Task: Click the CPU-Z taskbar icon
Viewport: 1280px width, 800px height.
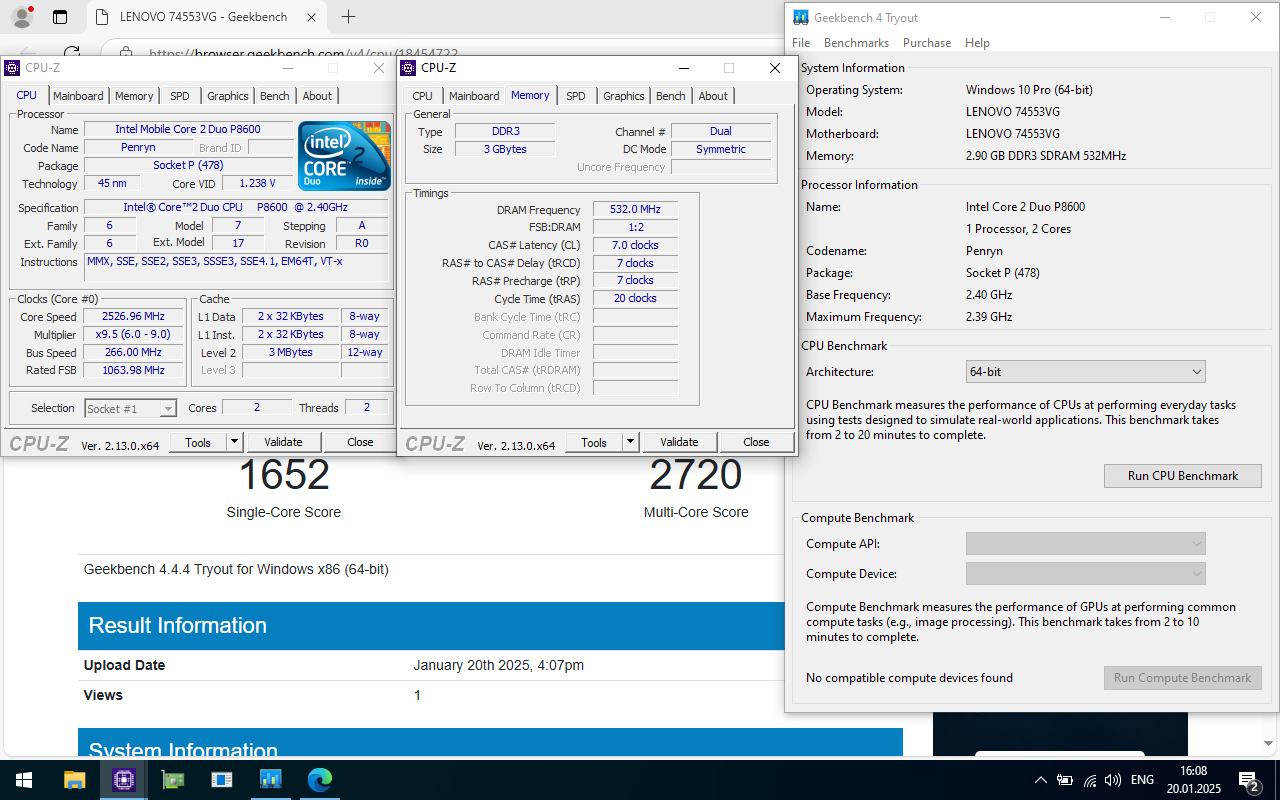Action: tap(123, 780)
